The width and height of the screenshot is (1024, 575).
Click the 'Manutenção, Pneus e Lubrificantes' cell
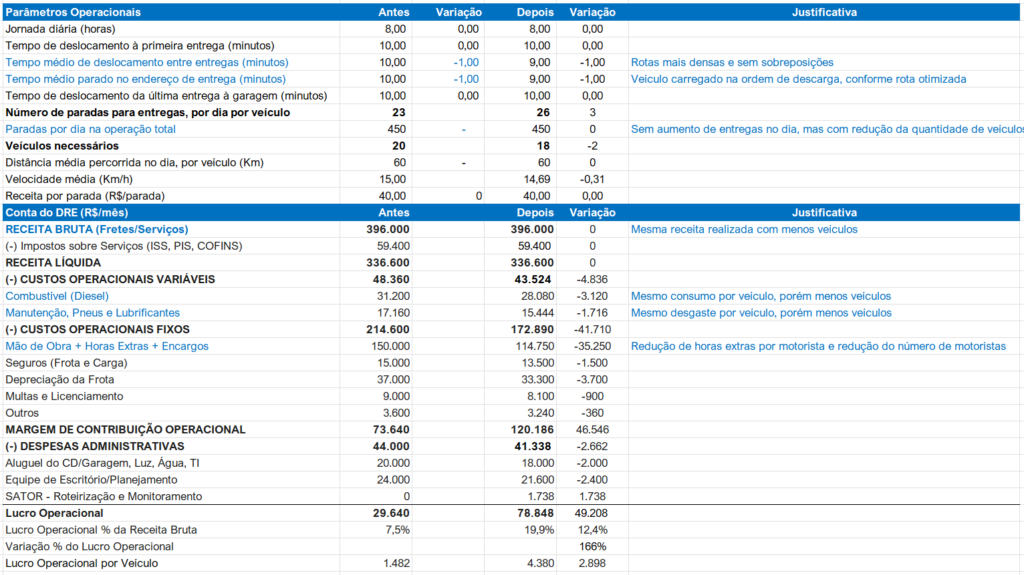tap(93, 313)
